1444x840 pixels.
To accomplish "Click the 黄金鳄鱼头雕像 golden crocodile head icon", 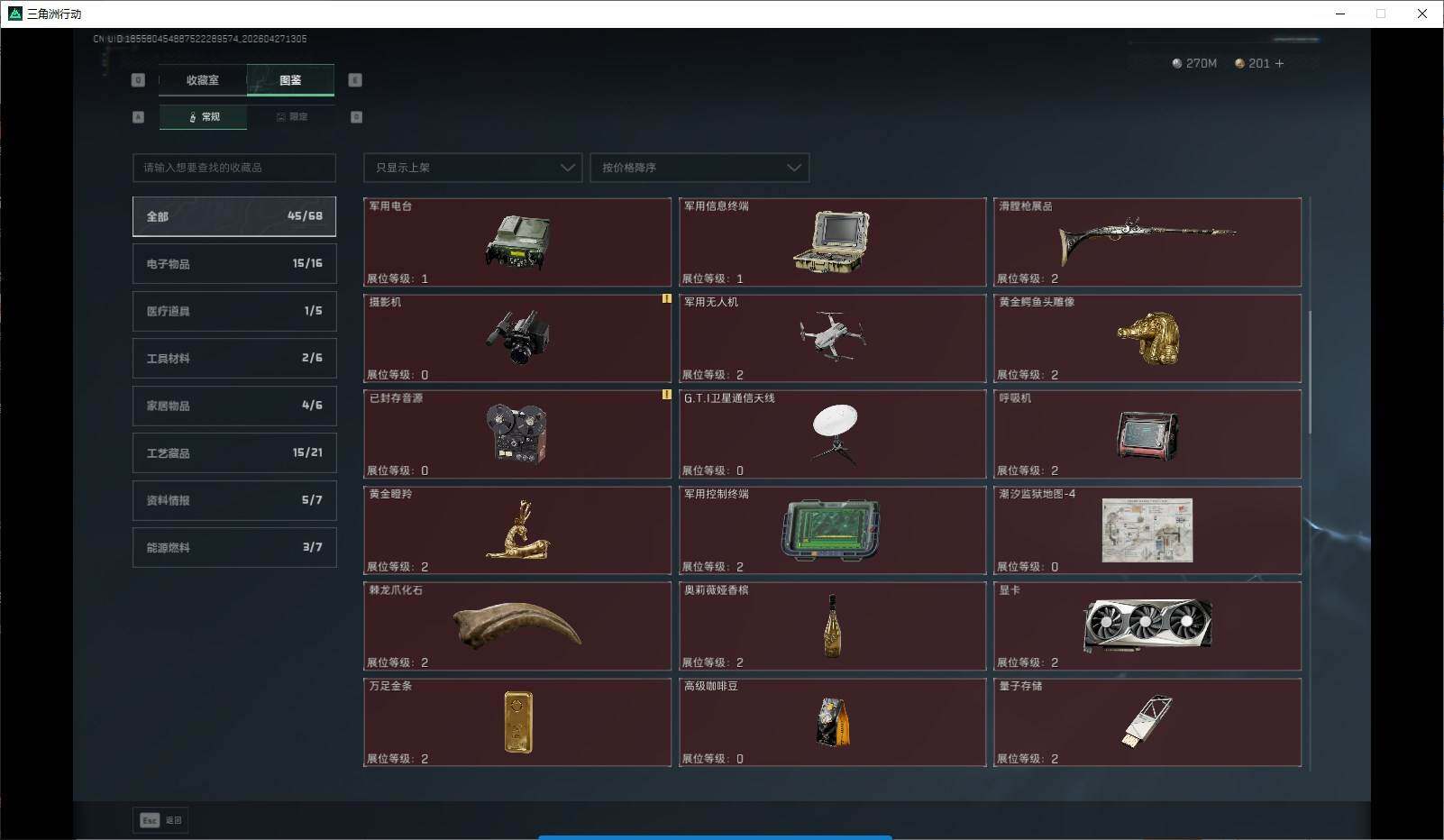I will [x=1147, y=339].
